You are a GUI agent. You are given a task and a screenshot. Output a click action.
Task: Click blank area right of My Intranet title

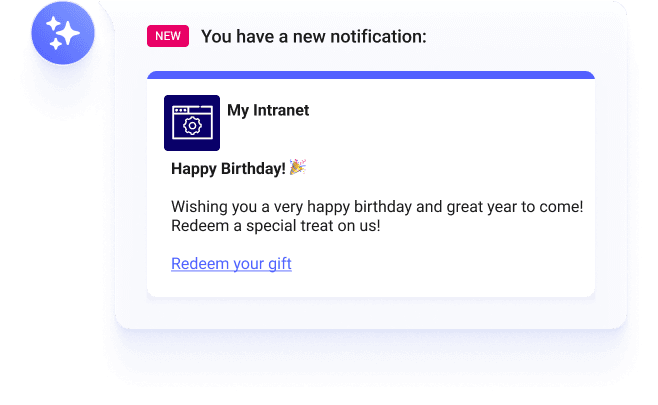tap(449, 111)
